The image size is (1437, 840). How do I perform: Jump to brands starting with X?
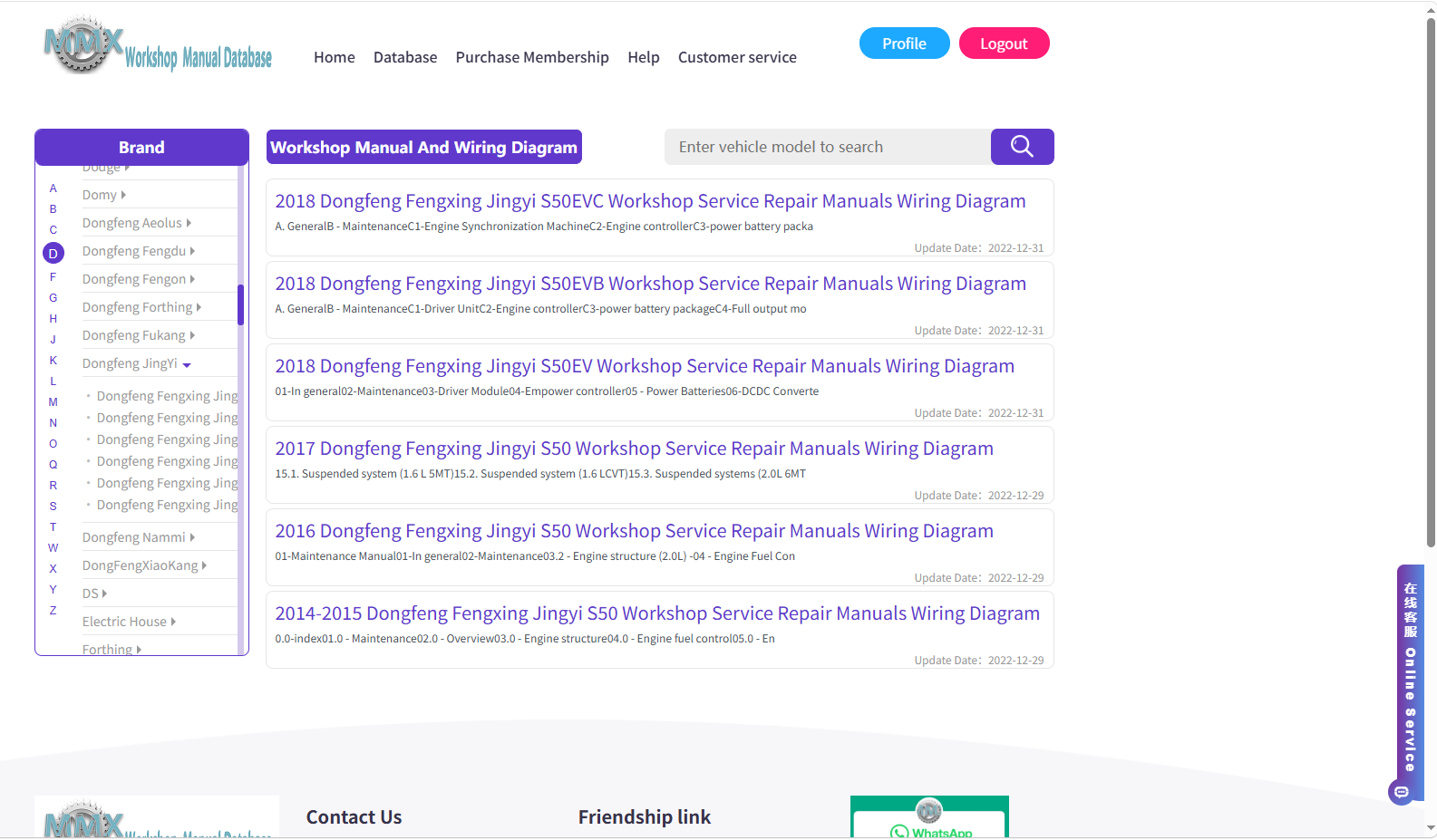coord(53,569)
